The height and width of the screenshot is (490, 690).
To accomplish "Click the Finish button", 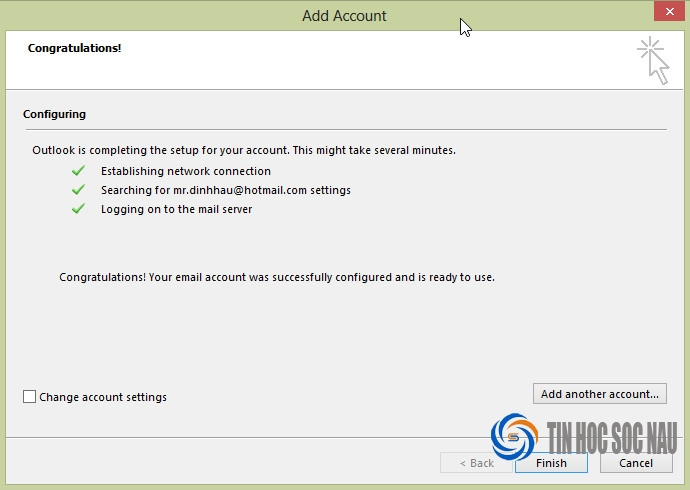I will (x=551, y=463).
